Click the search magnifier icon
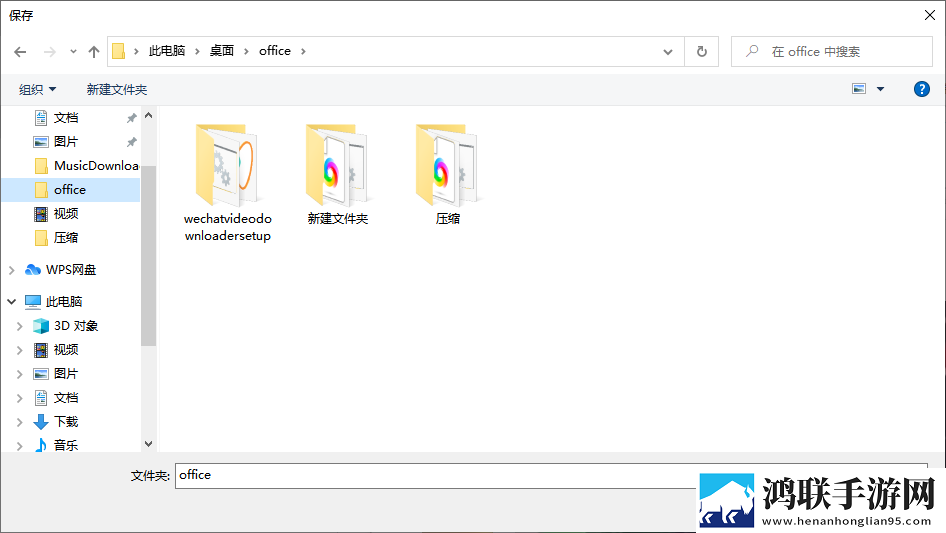Screen dimensions: 946x533 coord(752,51)
